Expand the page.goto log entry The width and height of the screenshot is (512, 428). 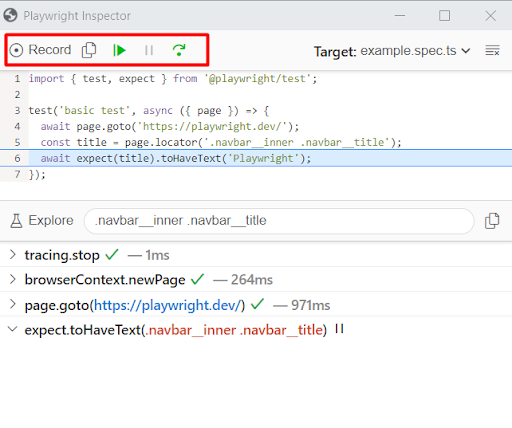(x=13, y=304)
